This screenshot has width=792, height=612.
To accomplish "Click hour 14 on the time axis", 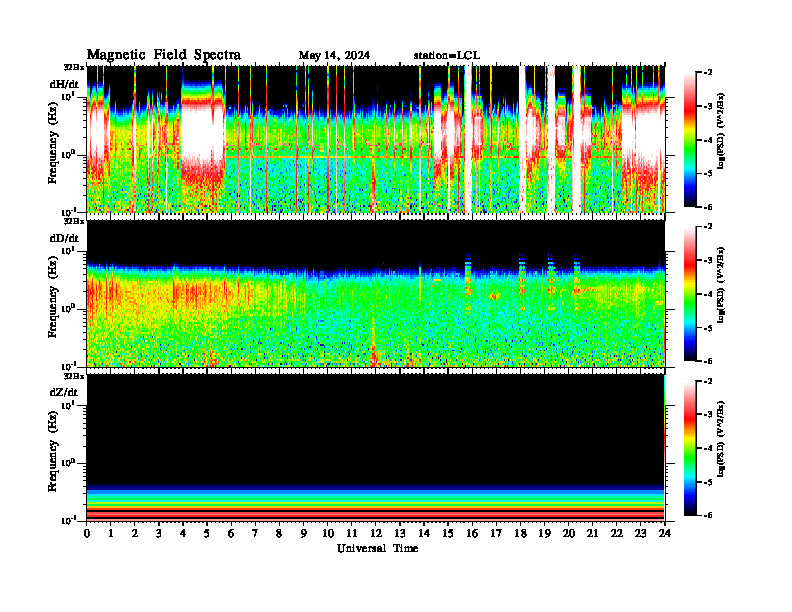I will [x=424, y=533].
